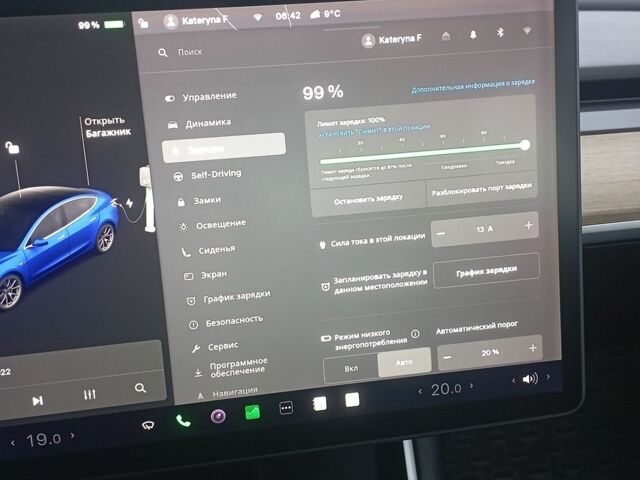
Task: Click the lock icon in the top status bar
Action: [143, 23]
